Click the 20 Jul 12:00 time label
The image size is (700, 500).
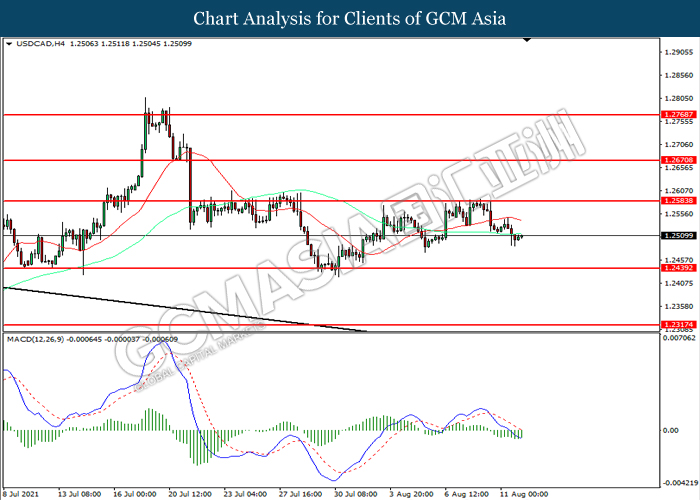coord(189,493)
